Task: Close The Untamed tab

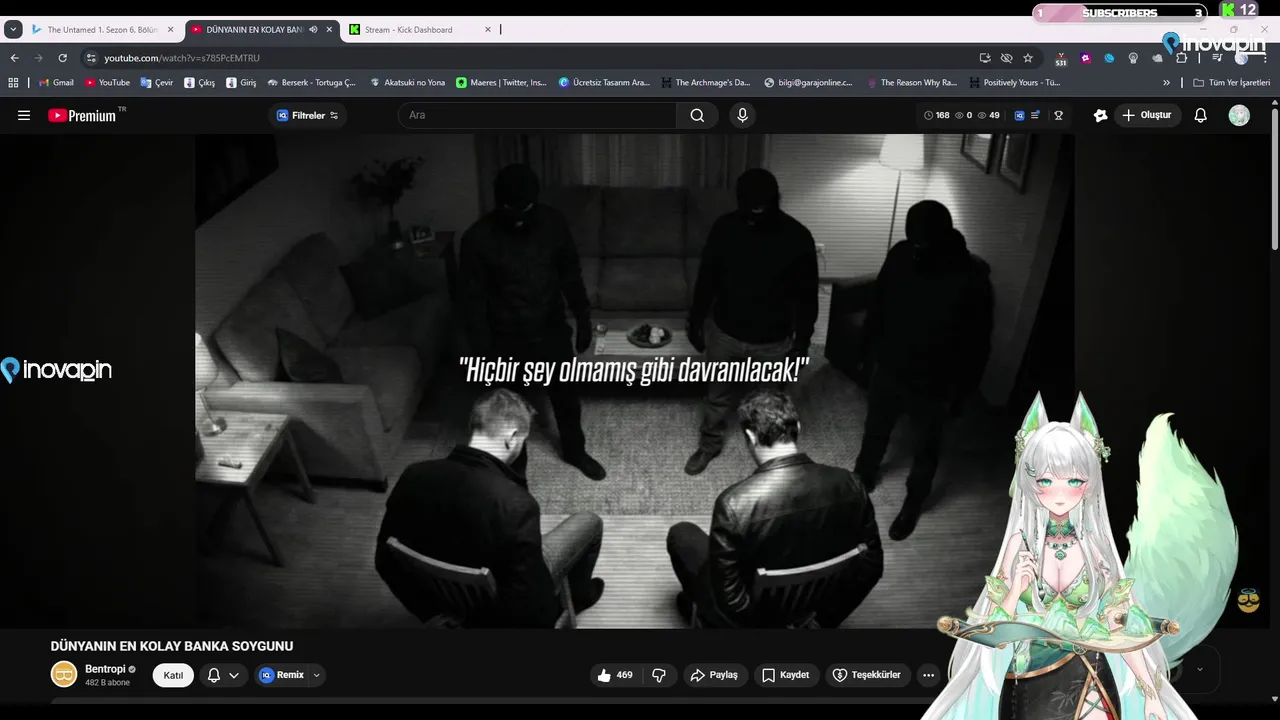Action: [x=170, y=30]
